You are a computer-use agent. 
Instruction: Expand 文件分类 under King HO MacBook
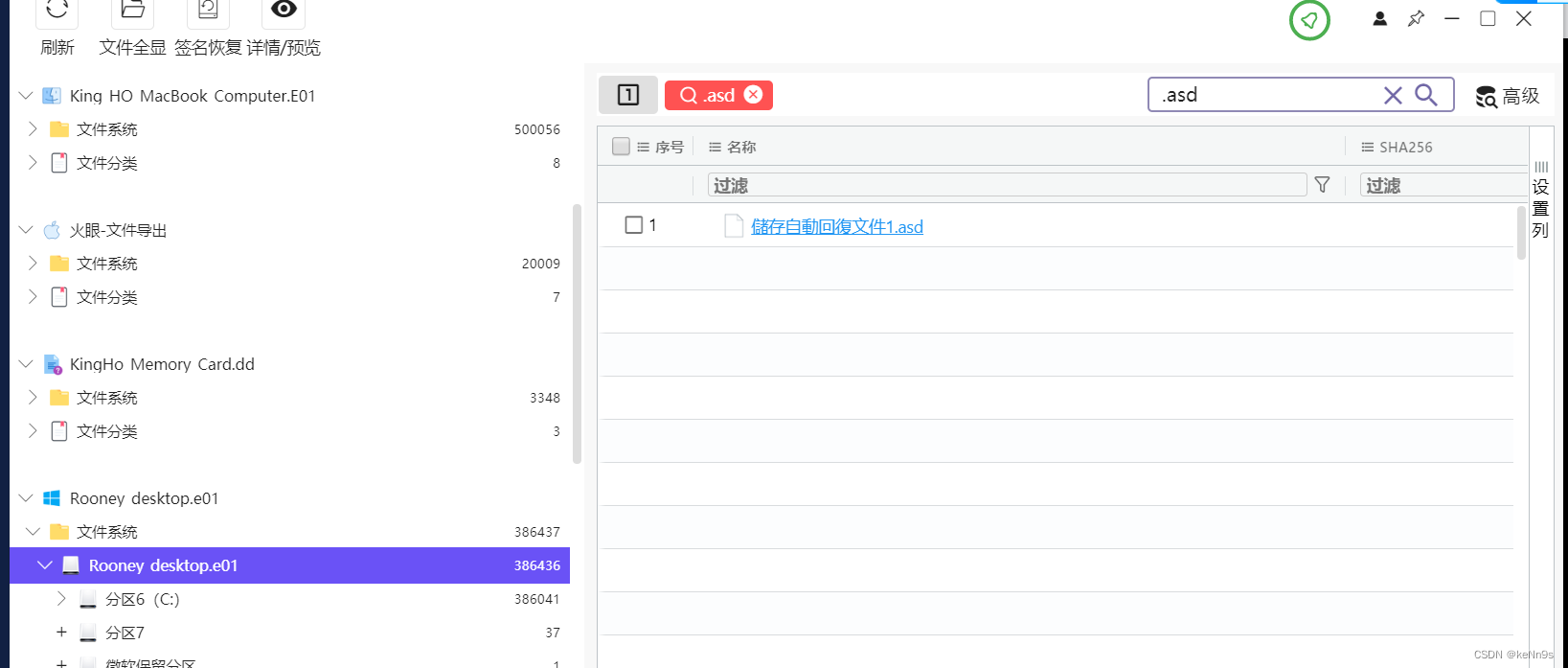[33, 163]
